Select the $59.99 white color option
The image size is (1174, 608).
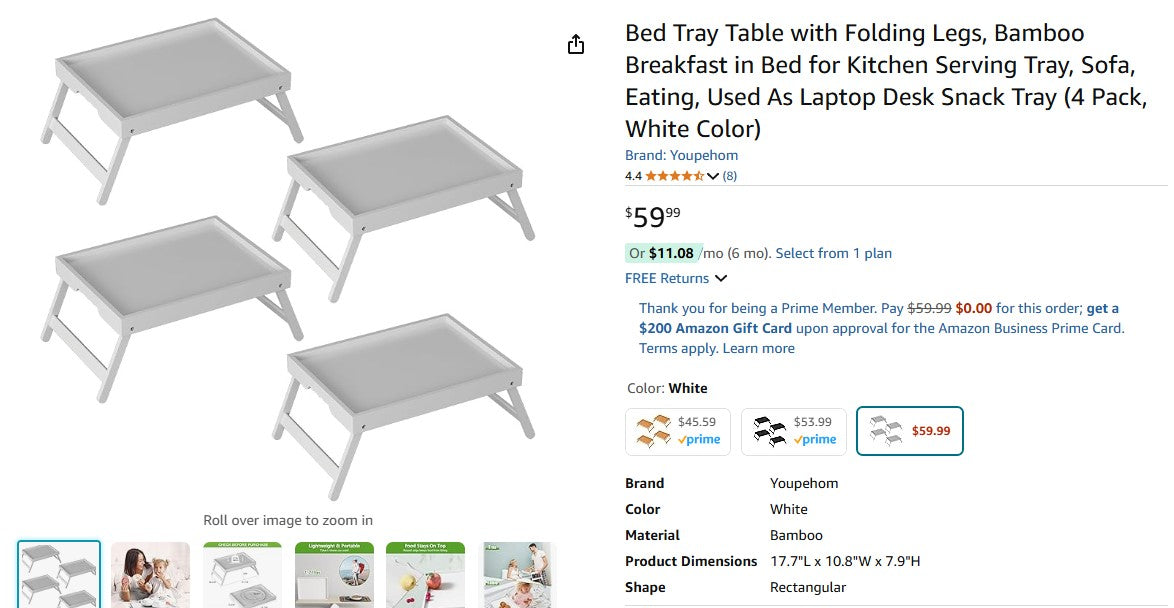point(909,431)
